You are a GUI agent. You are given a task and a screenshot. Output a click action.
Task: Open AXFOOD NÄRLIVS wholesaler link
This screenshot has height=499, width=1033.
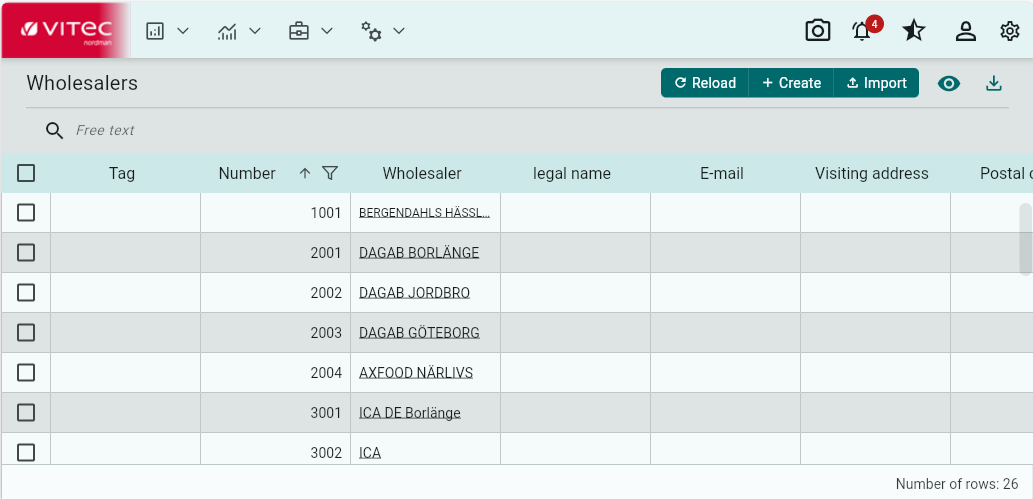[416, 373]
